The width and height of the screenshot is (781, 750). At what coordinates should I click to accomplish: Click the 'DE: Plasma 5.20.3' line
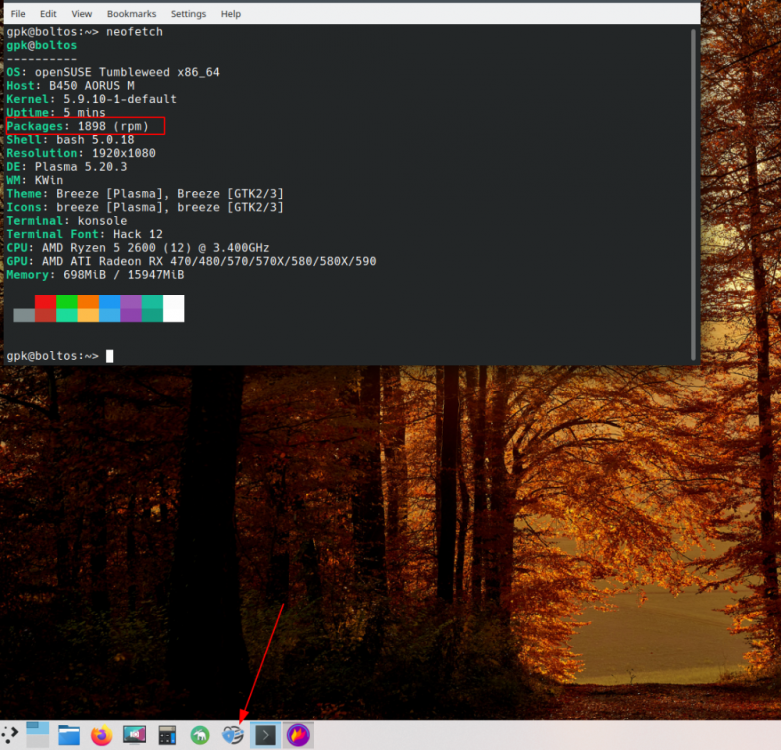point(67,166)
